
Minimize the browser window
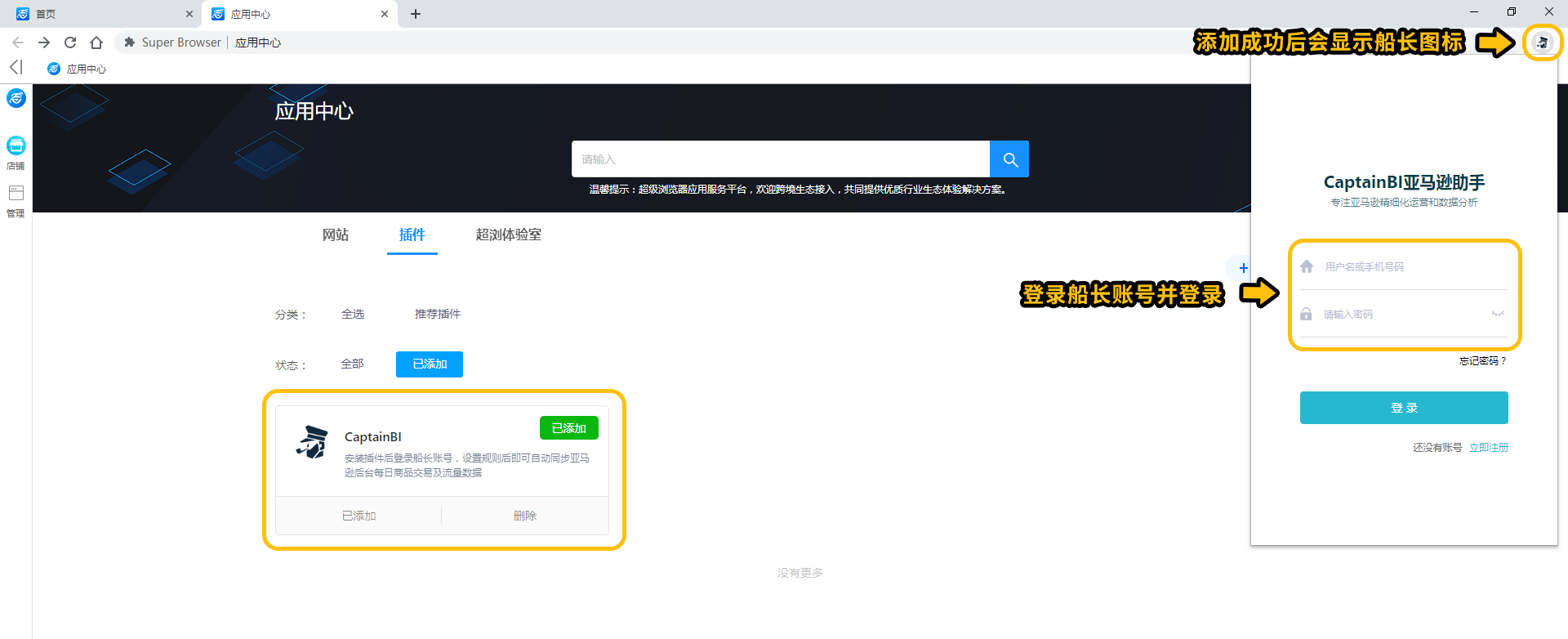point(1474,12)
